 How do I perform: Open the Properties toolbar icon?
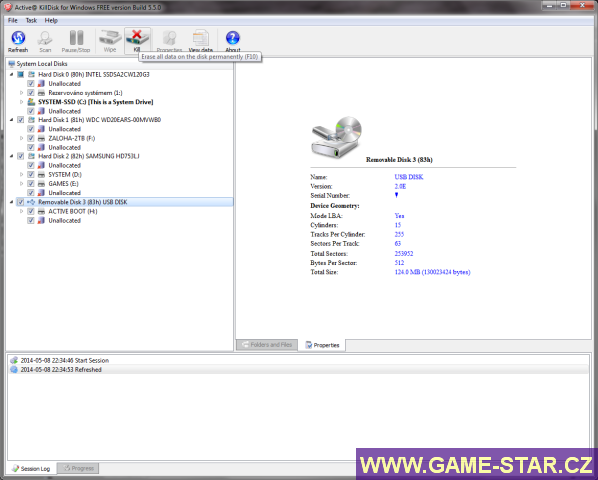click(x=169, y=38)
